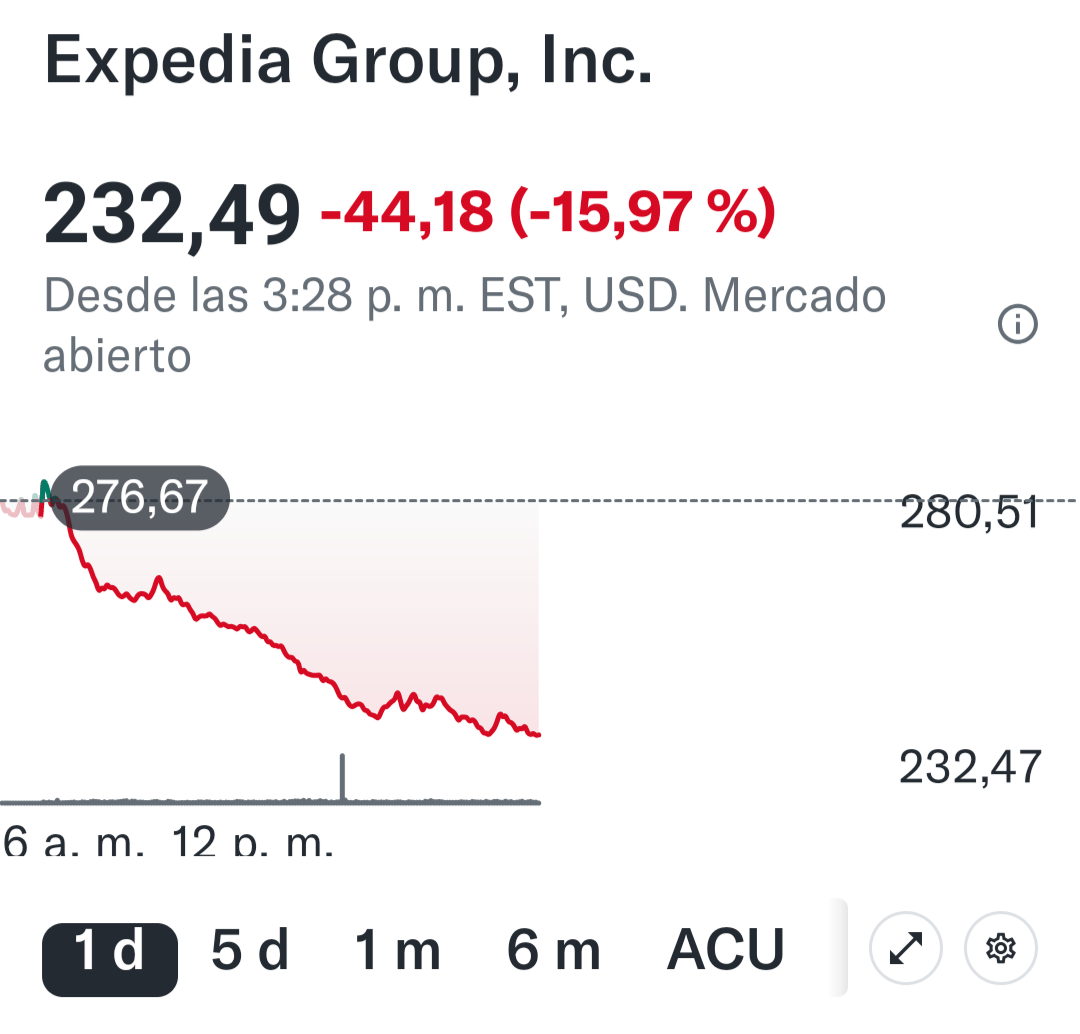Click the Expedia Group, Inc. title
Viewport: 1080px width, 1034px height.
349,62
